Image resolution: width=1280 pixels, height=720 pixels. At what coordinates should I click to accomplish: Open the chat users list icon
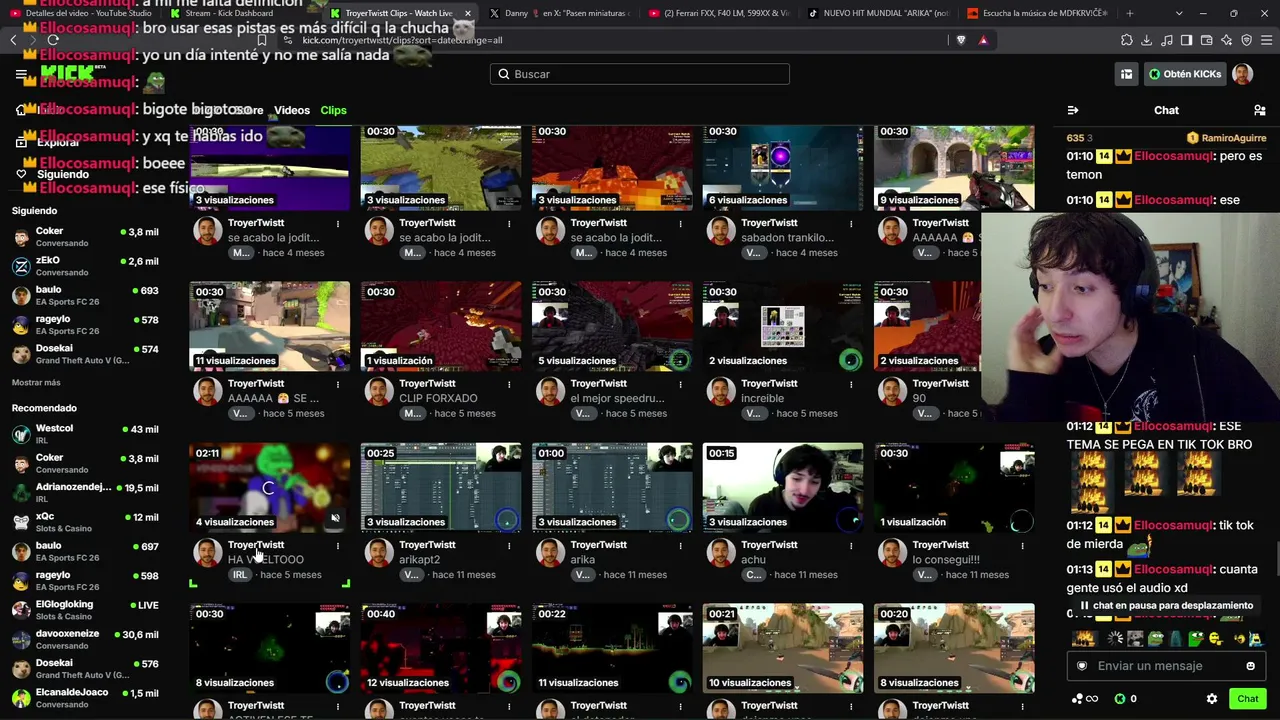[x=1260, y=110]
